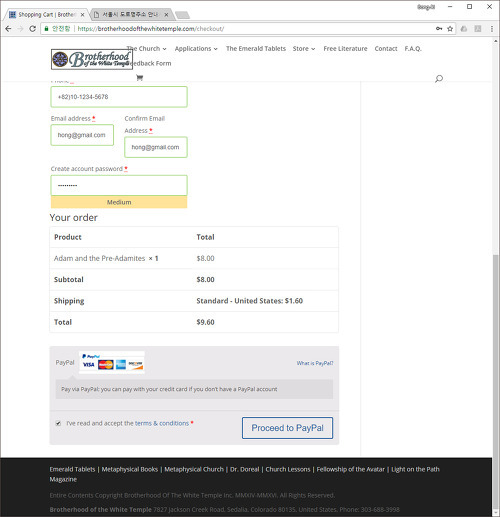The width and height of the screenshot is (500, 517).
Task: Open Church Lessons footer link
Action: coord(288,469)
